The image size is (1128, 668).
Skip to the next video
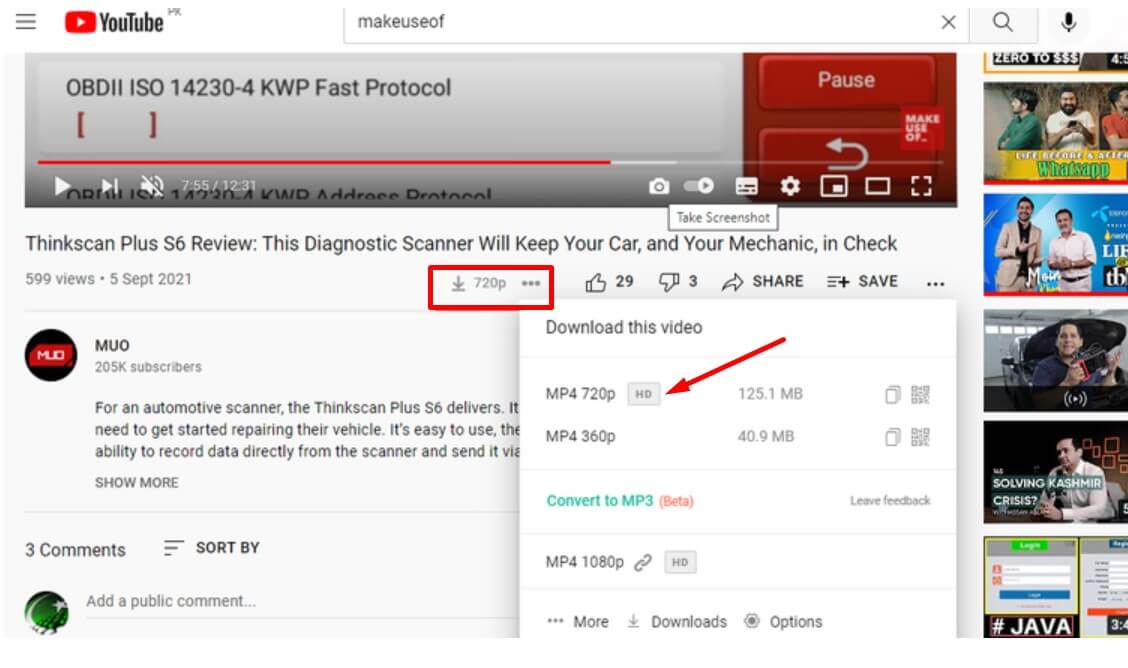pyautogui.click(x=109, y=186)
